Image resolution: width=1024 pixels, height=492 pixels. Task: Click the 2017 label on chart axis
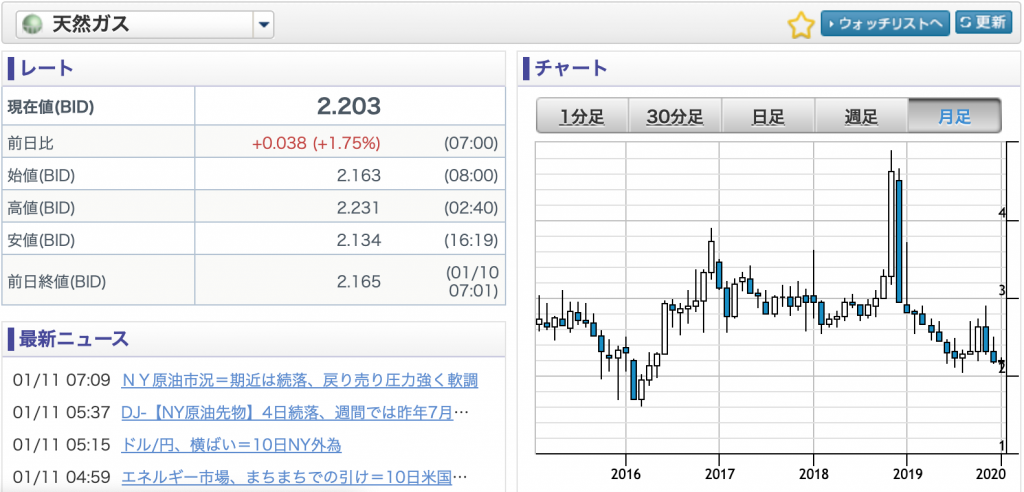[x=719, y=474]
